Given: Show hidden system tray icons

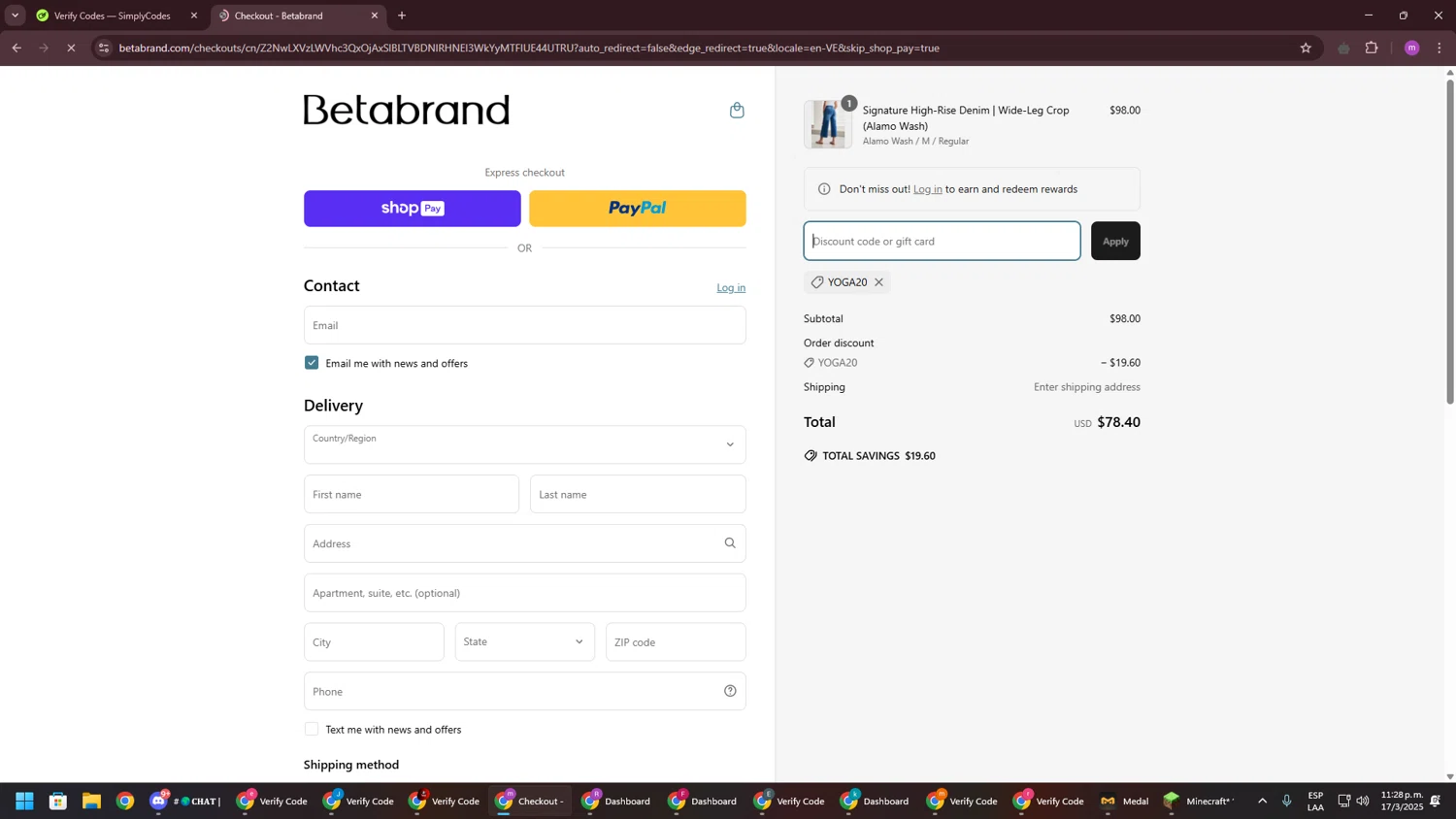Looking at the screenshot, I should 1262,802.
